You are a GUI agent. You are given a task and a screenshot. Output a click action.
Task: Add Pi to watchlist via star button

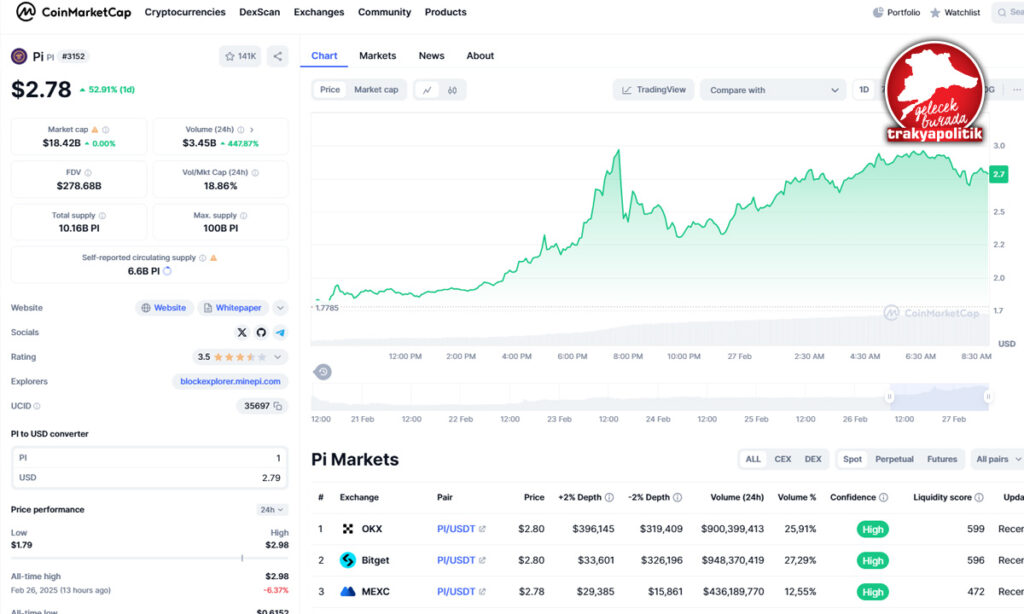(240, 57)
